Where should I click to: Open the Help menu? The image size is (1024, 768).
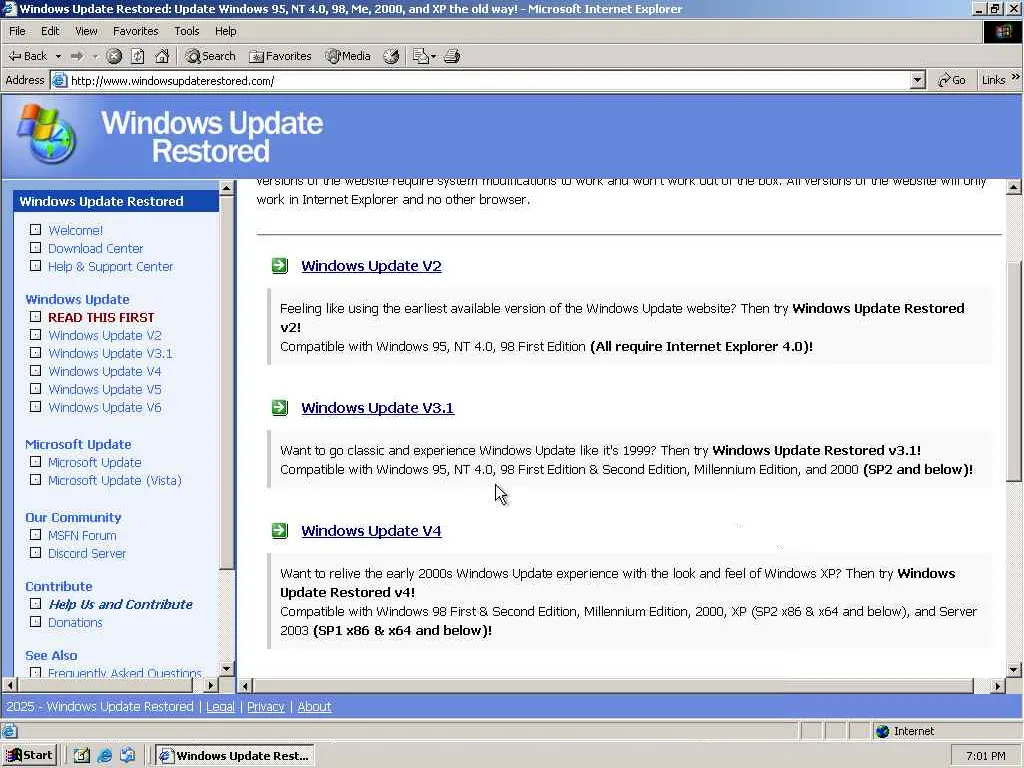(x=226, y=31)
